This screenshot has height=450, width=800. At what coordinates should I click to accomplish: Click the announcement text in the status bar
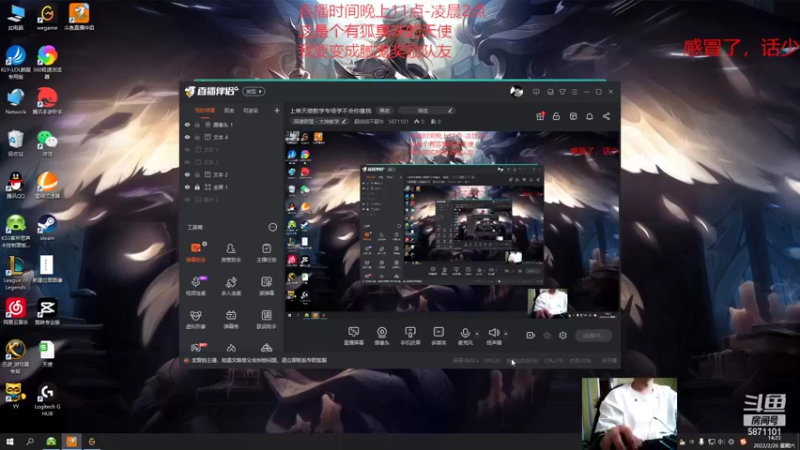(259, 360)
